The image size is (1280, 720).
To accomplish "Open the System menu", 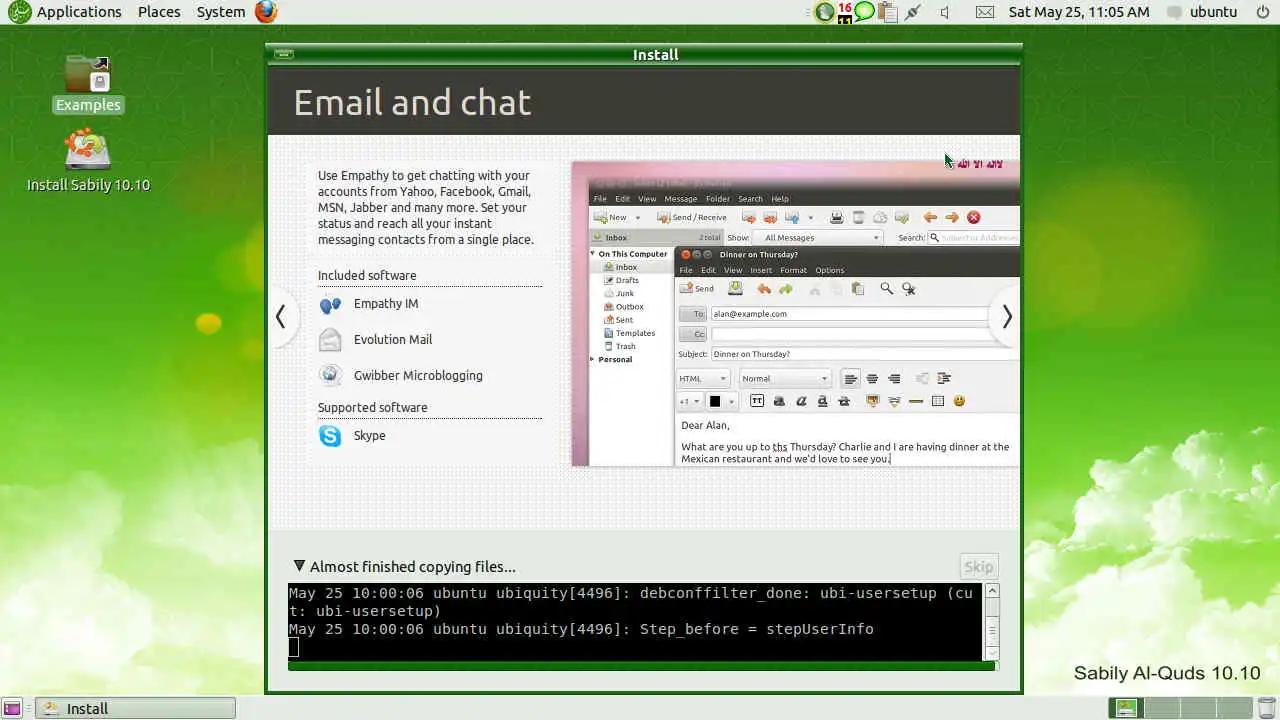I will pyautogui.click(x=221, y=12).
